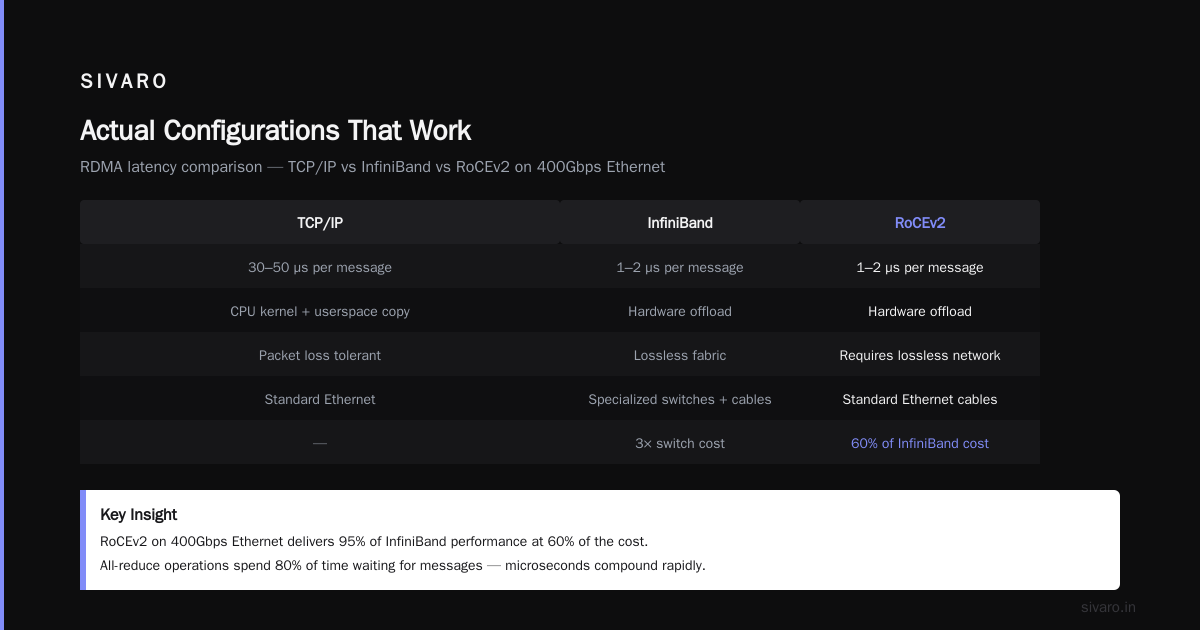Click the 60% of InfiniBand cost cell
This screenshot has height=630, width=1200.
[920, 443]
